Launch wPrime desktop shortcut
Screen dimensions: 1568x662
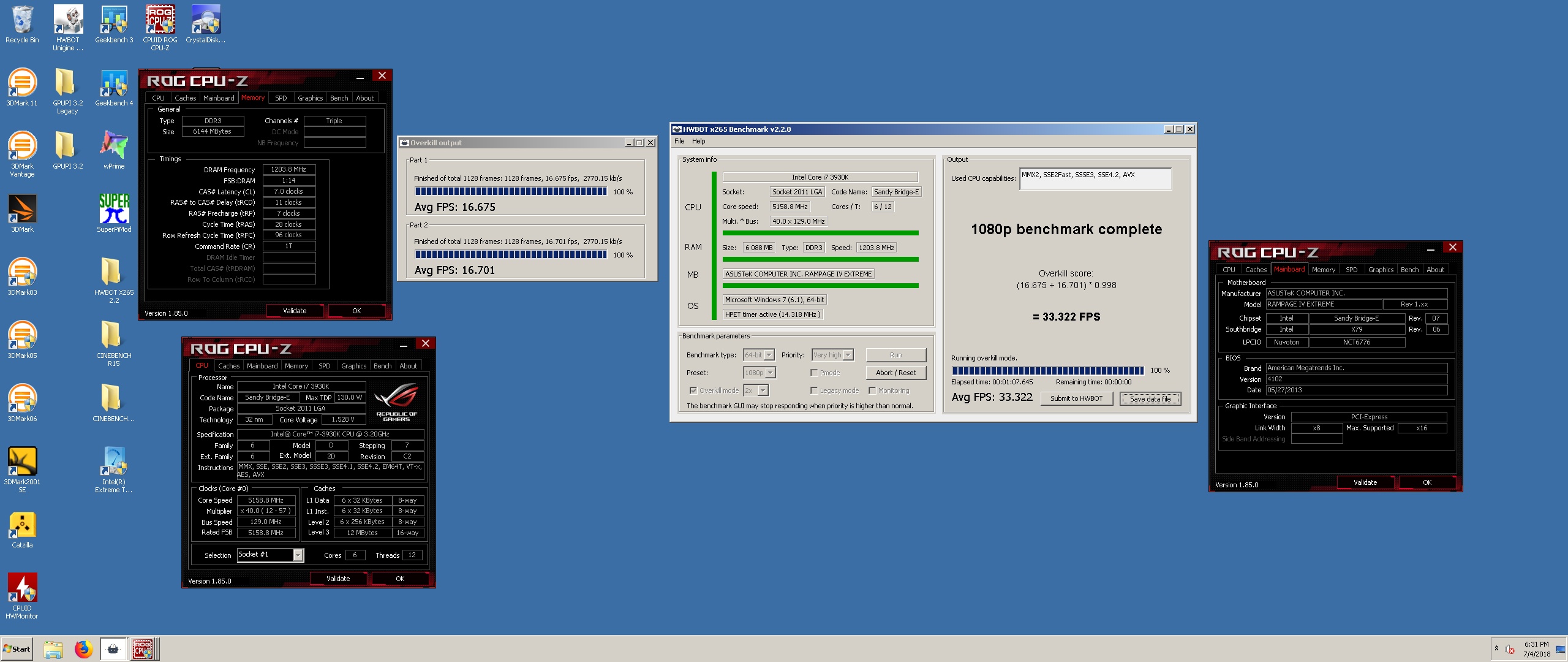coord(114,151)
